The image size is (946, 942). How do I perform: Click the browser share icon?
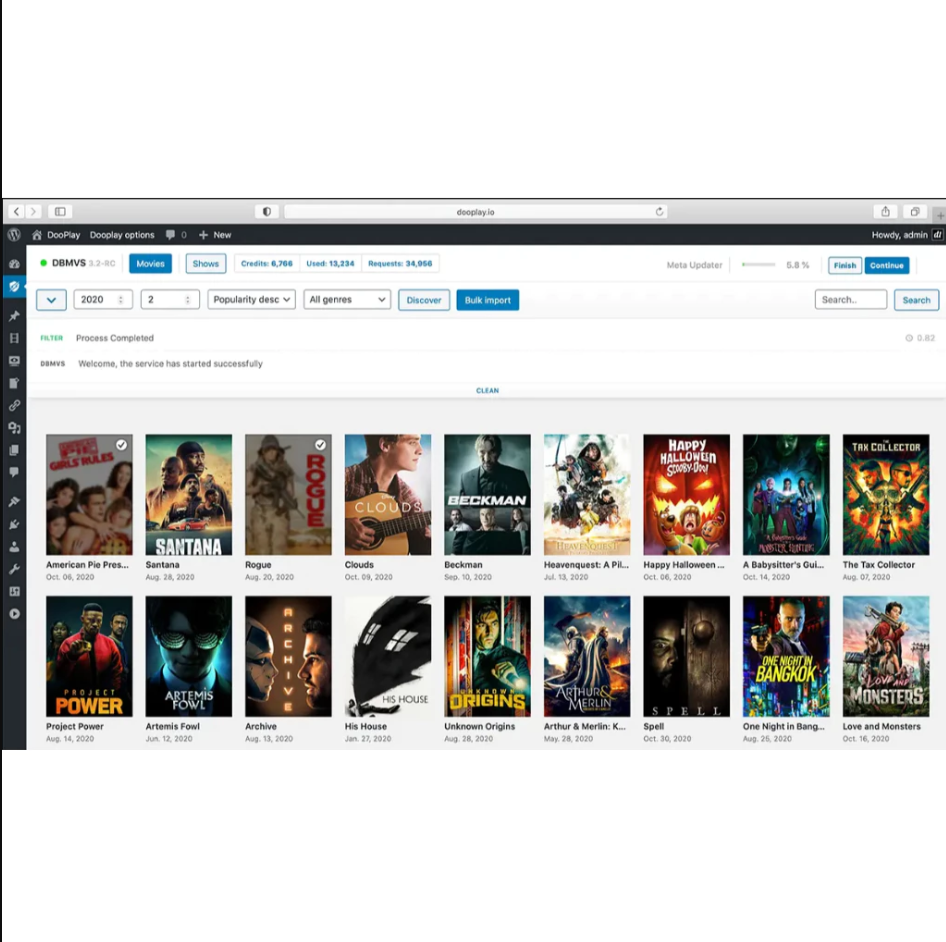[x=885, y=211]
